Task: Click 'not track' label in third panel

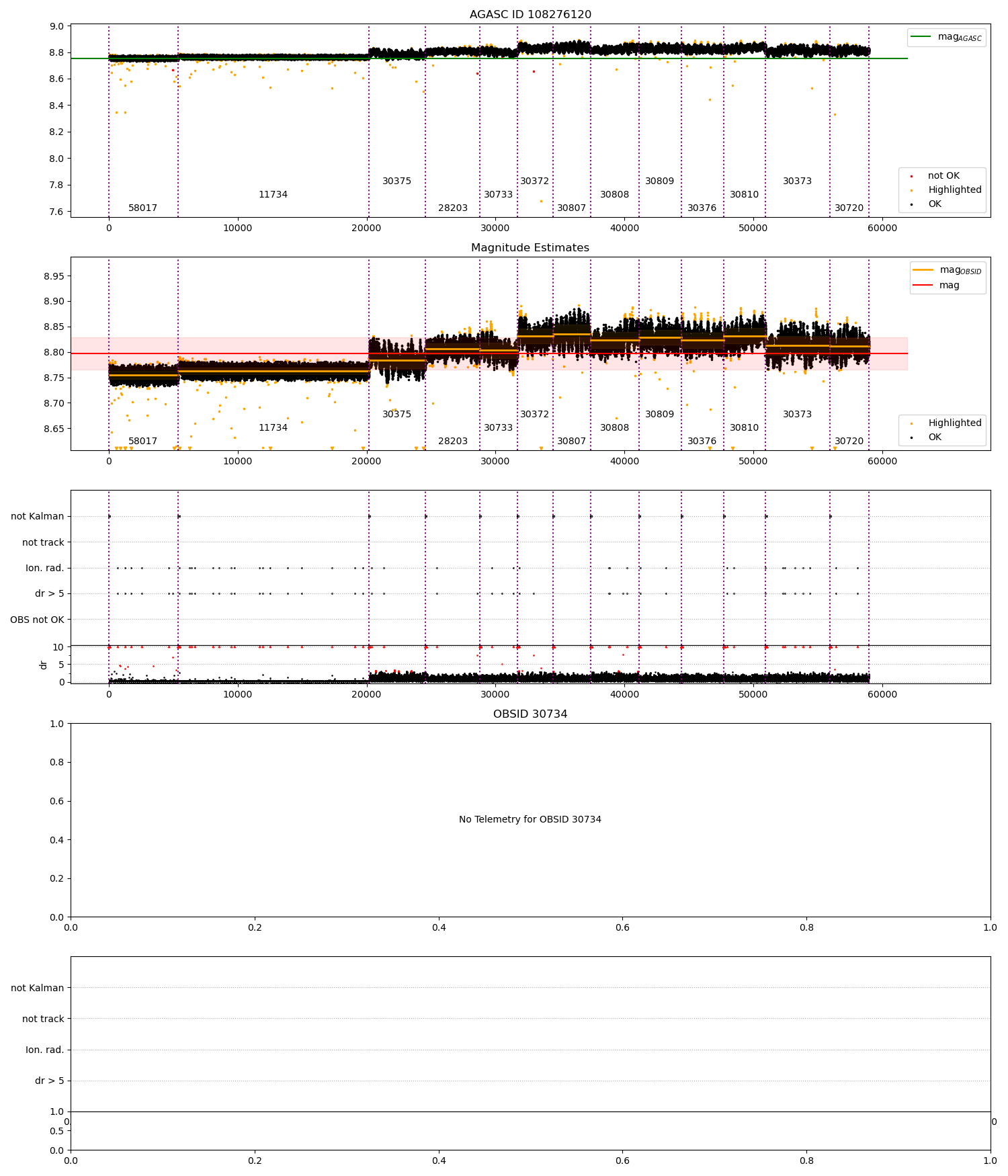Action: [x=43, y=543]
